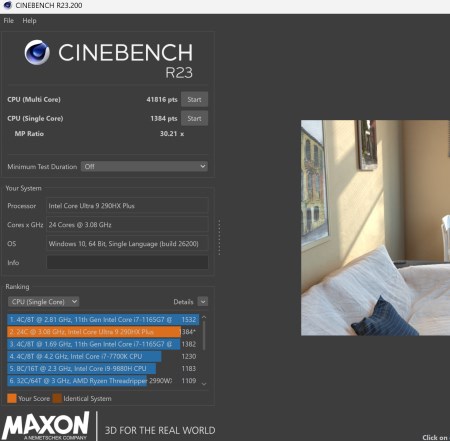Screen dimensions: 450x441
Task: Click the Details label in Ranking
Action: click(183, 302)
